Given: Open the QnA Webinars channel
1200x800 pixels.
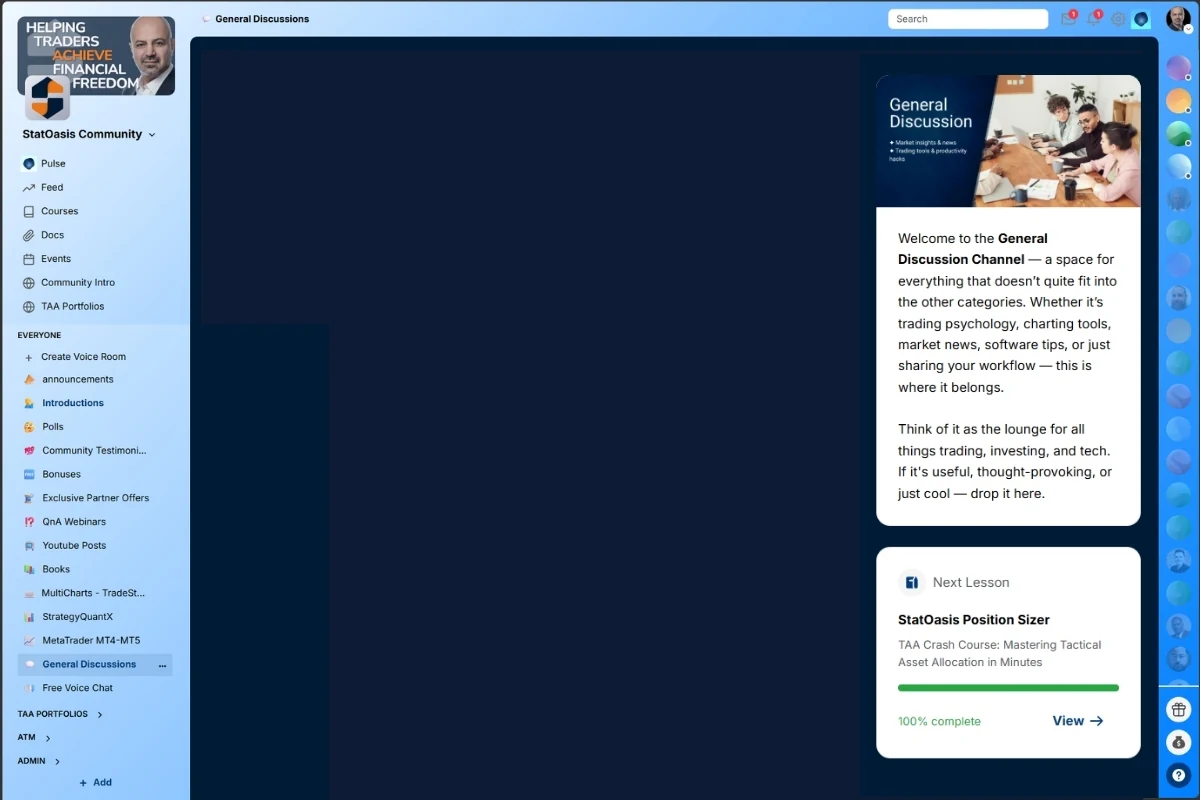Looking at the screenshot, I should [x=73, y=522].
